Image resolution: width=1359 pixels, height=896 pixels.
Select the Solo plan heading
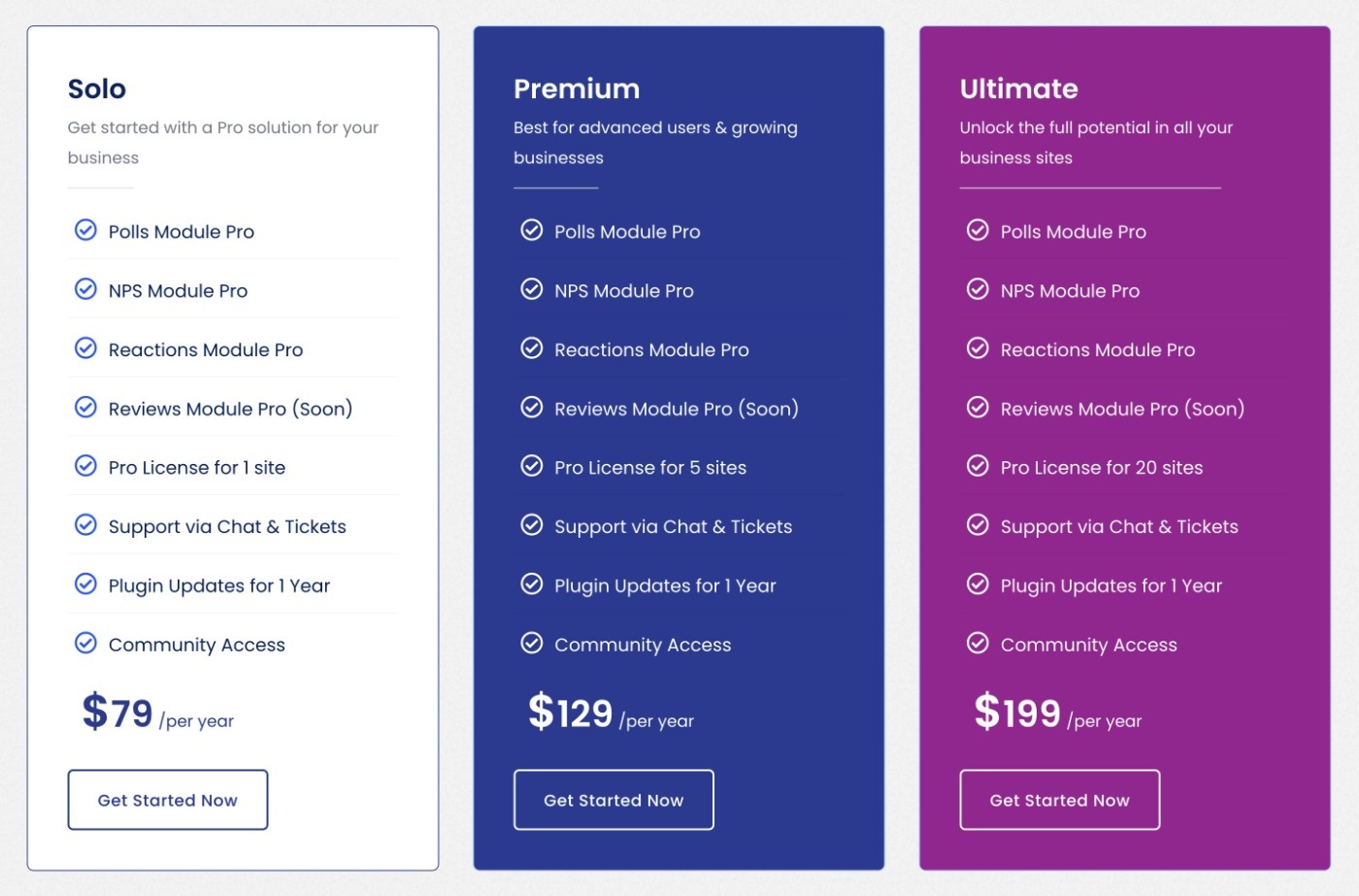[x=97, y=89]
